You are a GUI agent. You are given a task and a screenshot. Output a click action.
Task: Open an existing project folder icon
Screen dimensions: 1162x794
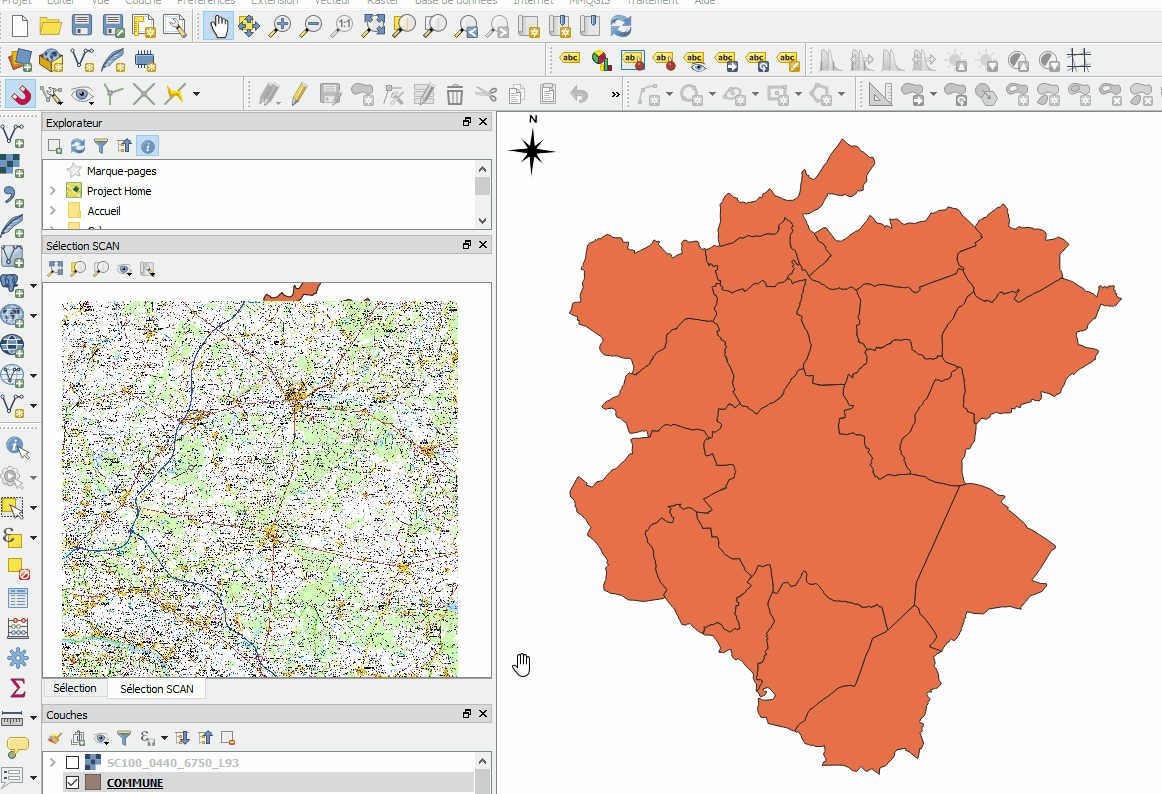point(50,27)
